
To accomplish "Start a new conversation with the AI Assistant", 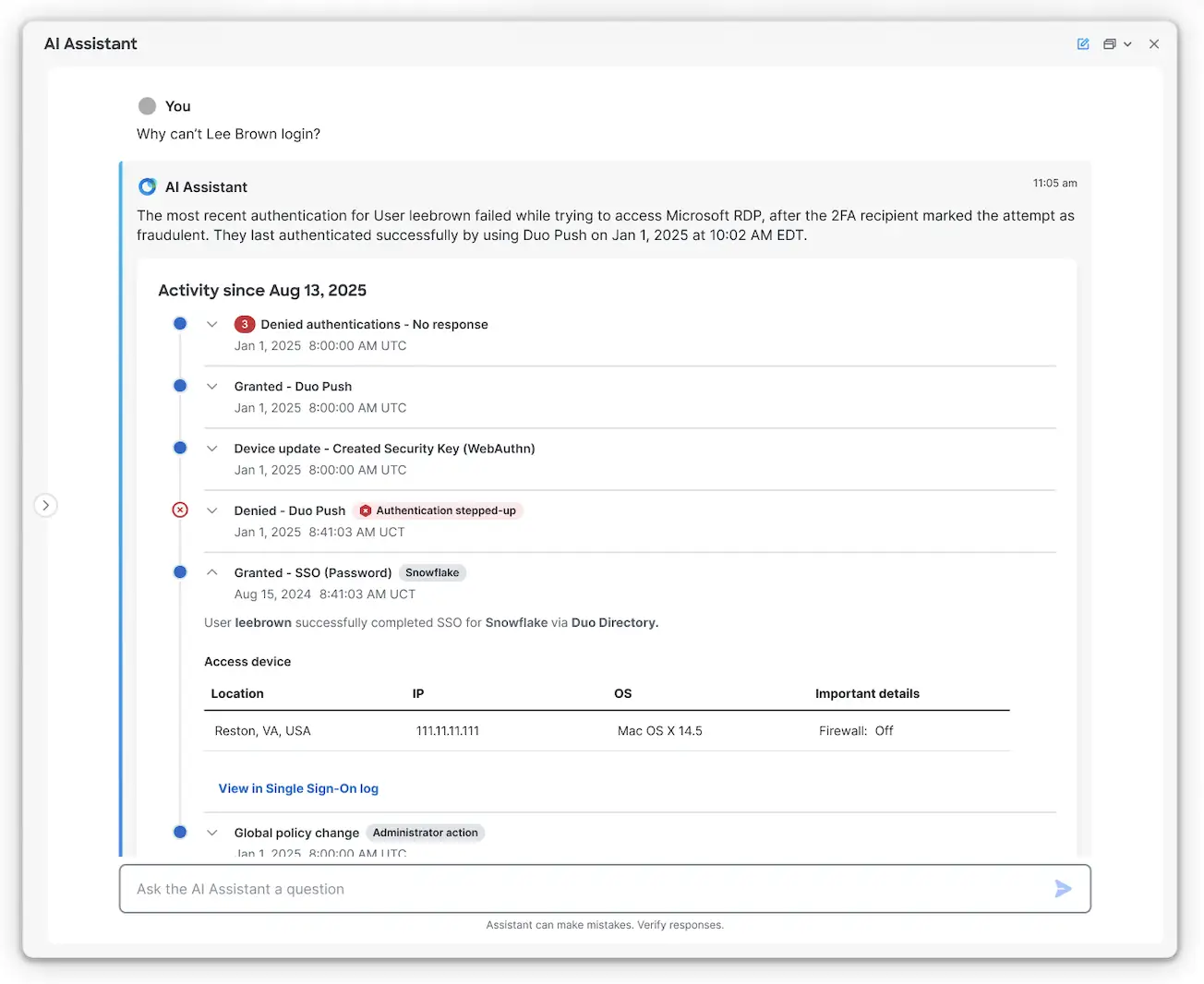I will click(x=1082, y=43).
